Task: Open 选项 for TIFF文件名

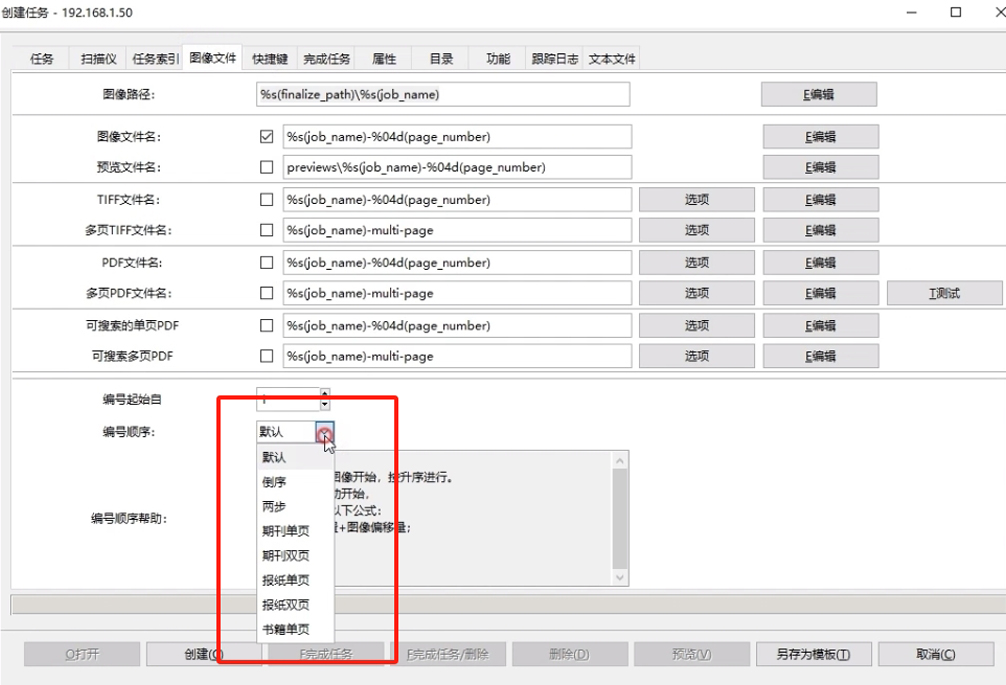Action: point(697,199)
